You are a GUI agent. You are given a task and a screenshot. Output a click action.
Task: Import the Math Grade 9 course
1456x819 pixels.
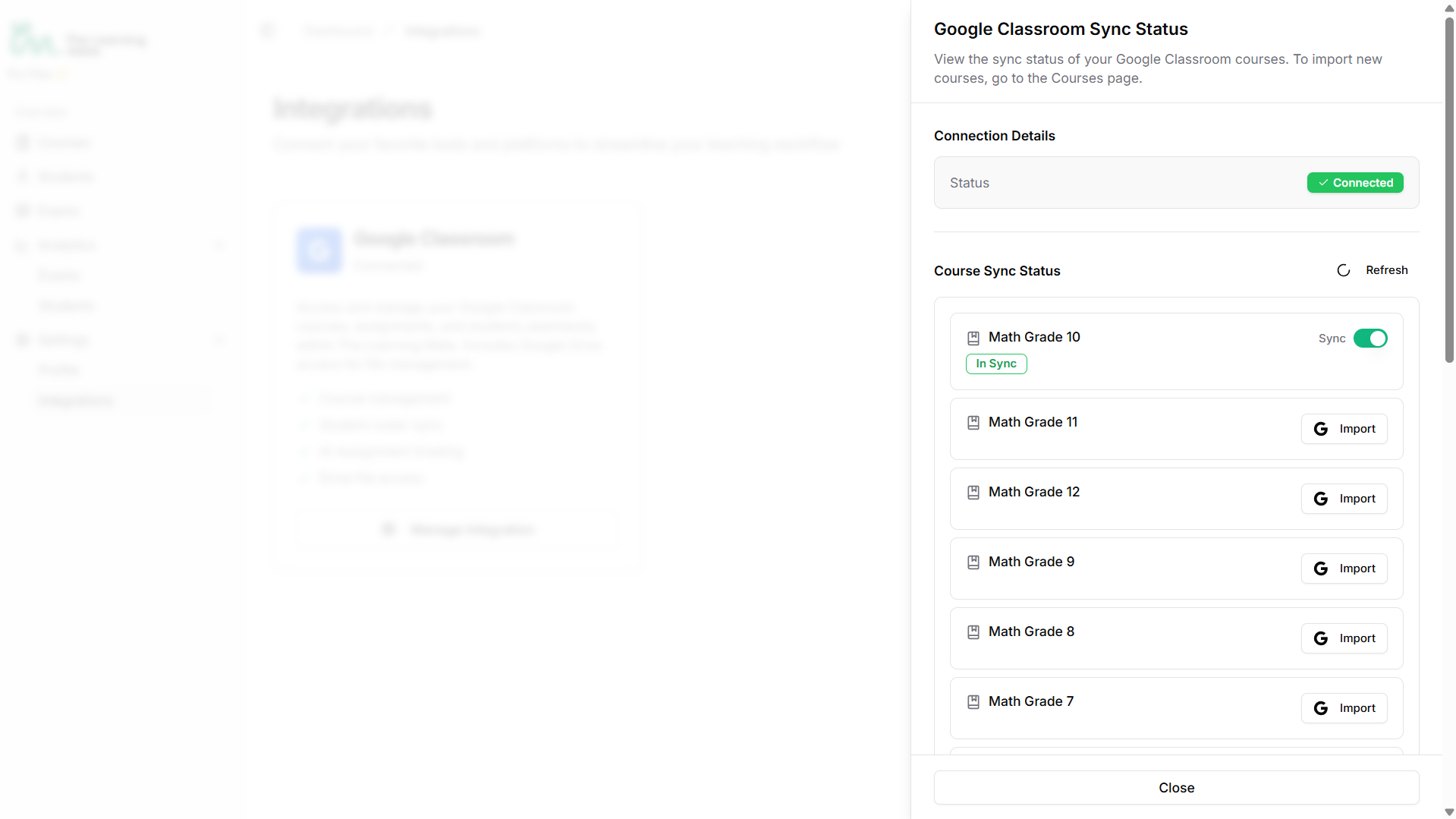click(1344, 569)
